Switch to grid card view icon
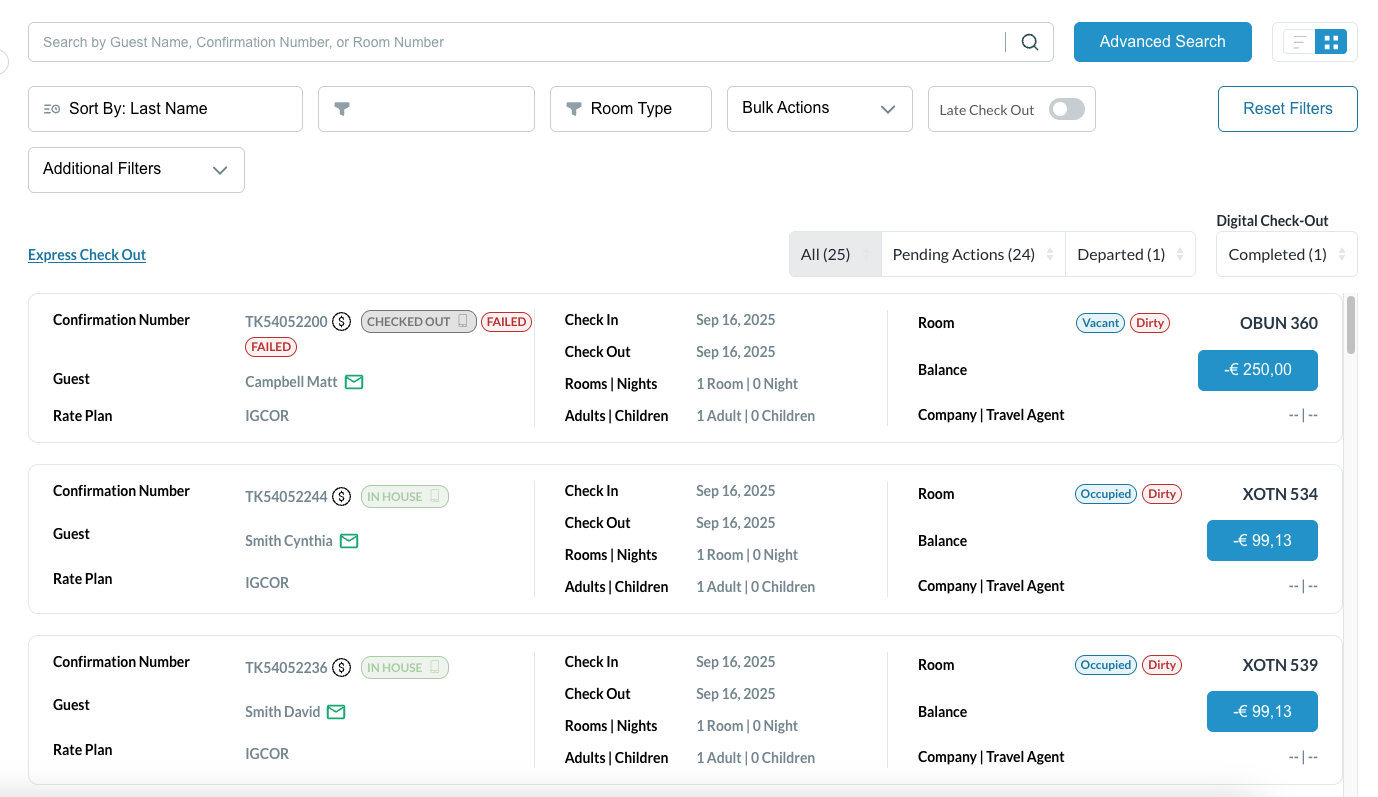This screenshot has height=797, width=1378. point(1331,42)
